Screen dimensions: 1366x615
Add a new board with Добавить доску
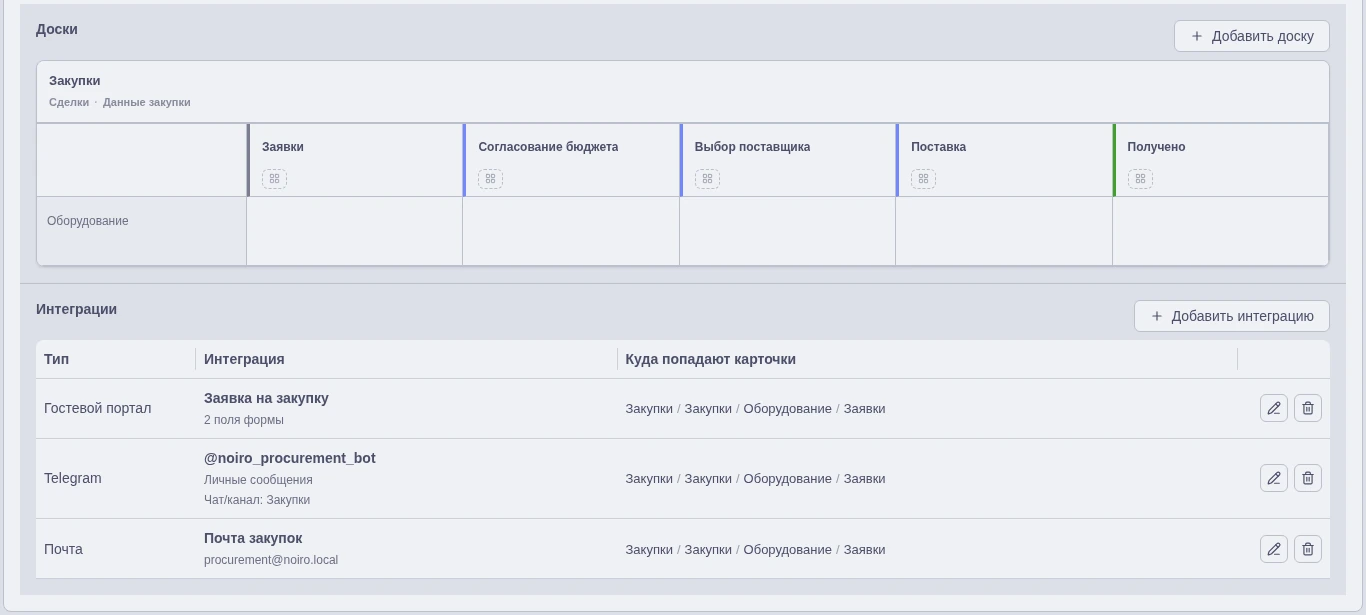1251,36
